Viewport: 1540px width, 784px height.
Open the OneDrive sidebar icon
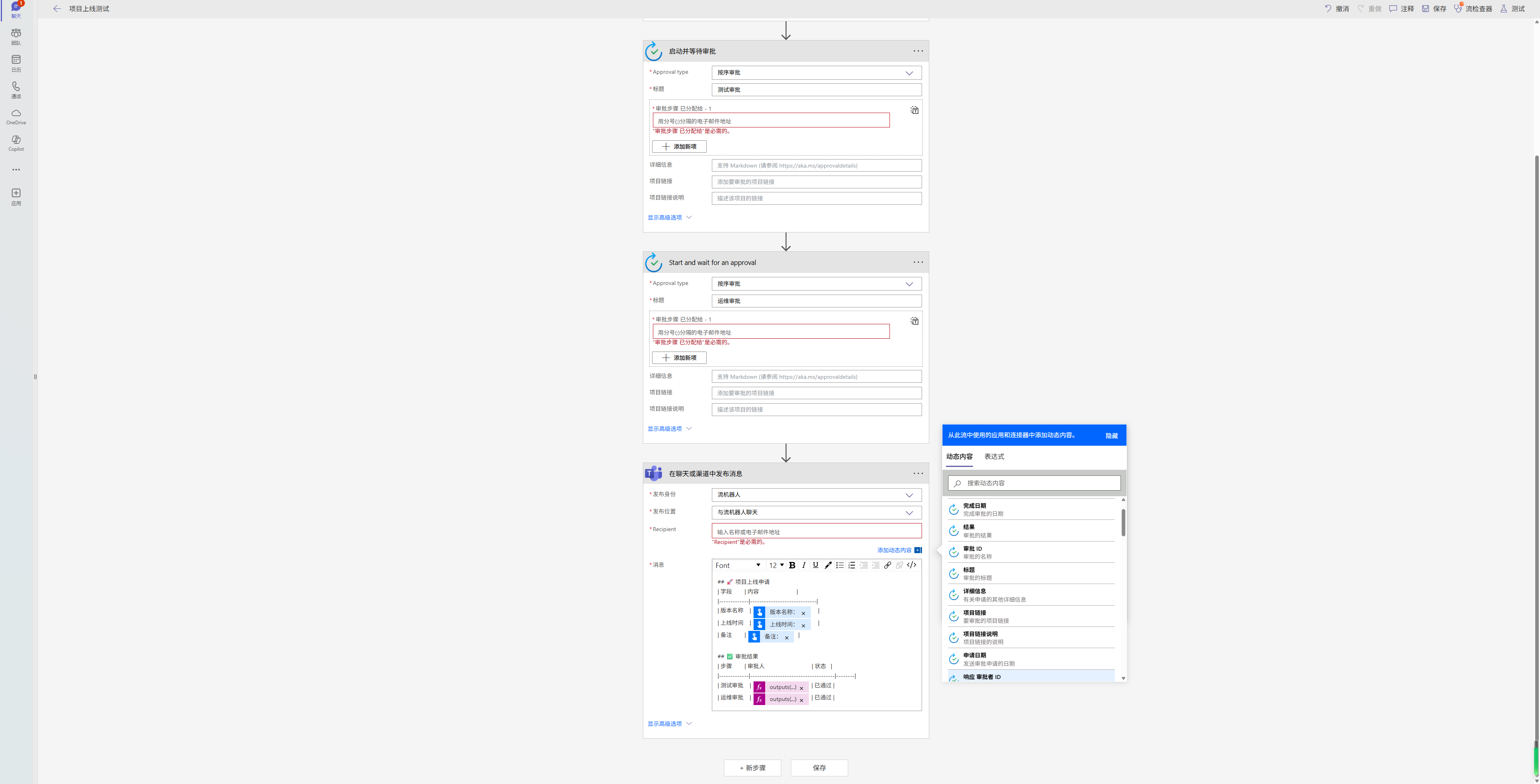16,117
